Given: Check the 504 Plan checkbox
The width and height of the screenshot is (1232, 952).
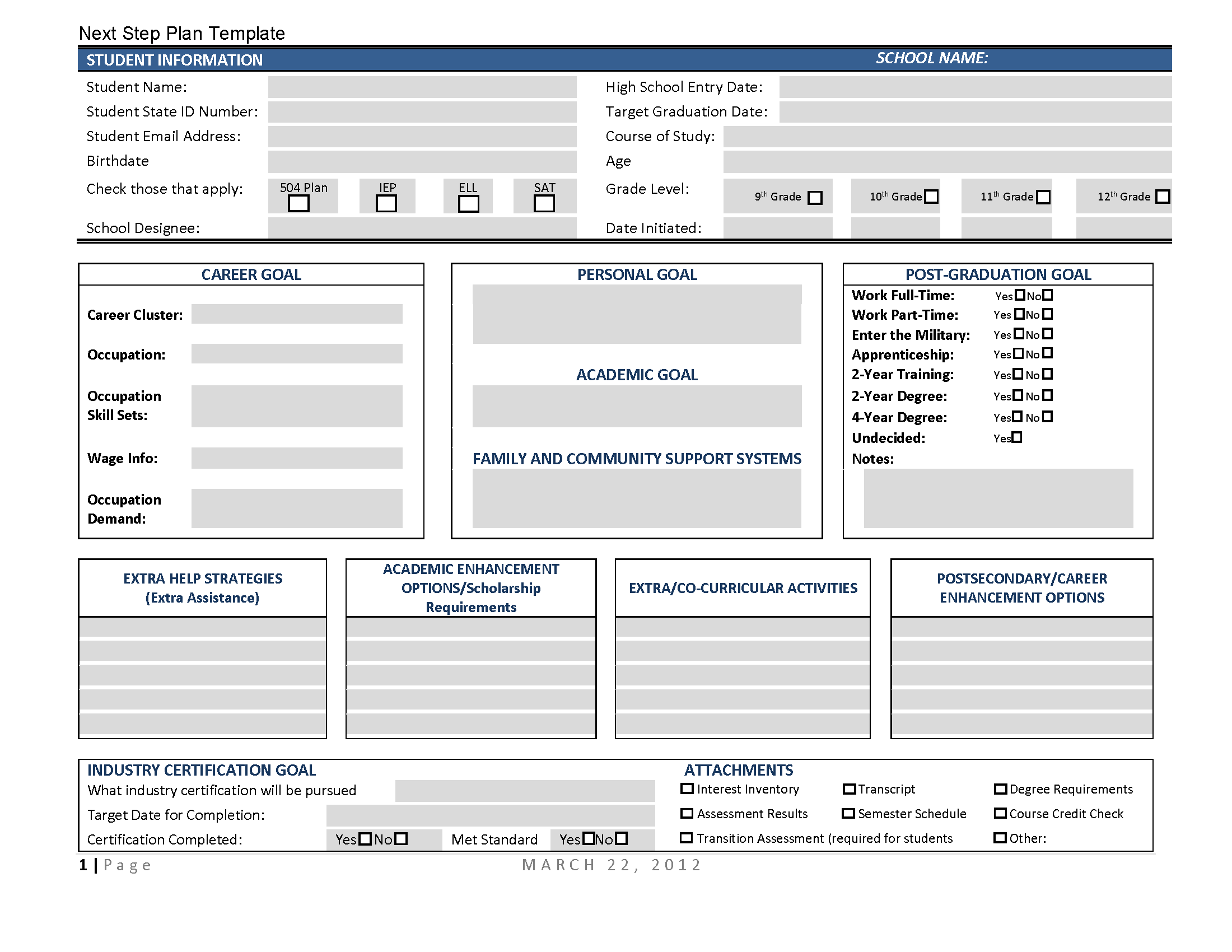Looking at the screenshot, I should pos(298,203).
